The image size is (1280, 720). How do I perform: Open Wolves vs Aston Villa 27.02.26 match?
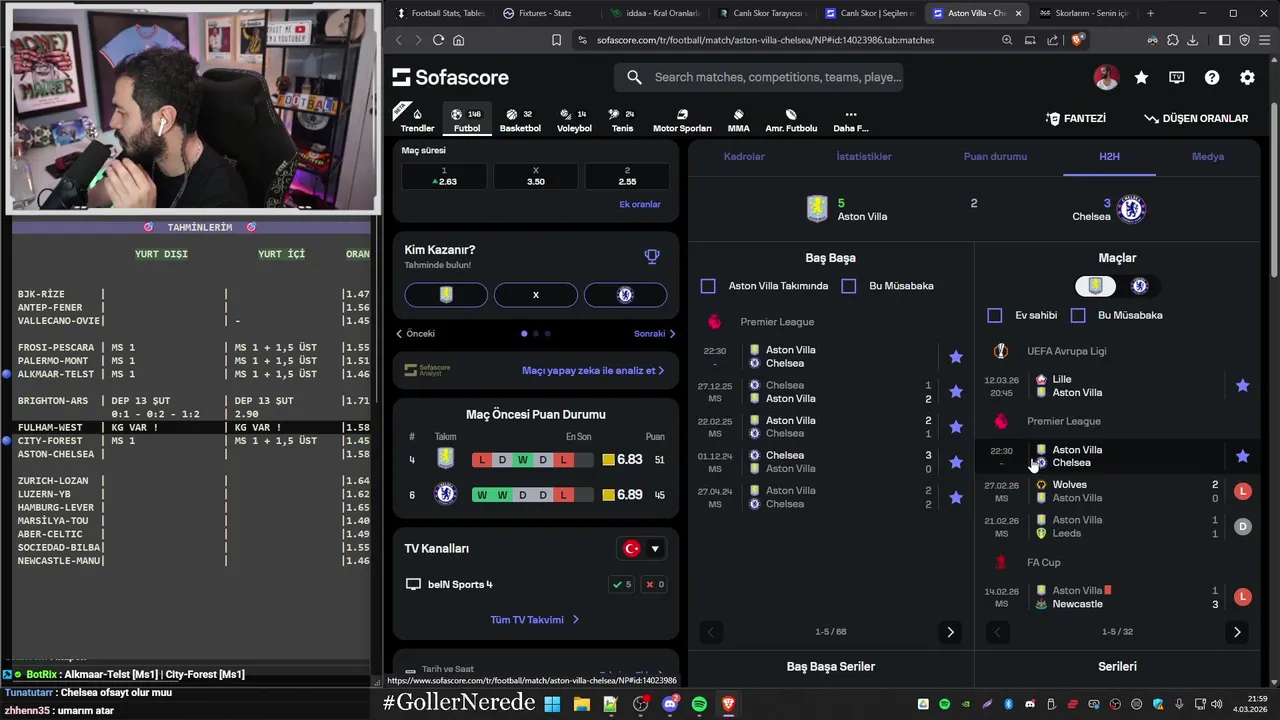[x=1118, y=491]
